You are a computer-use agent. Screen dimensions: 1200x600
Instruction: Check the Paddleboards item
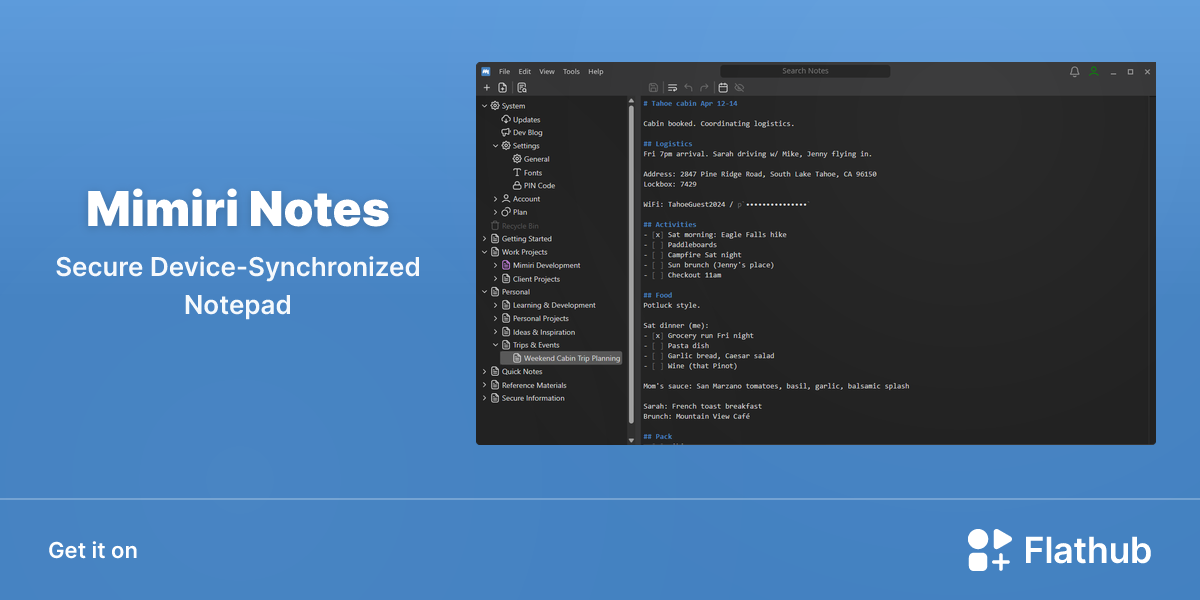pyautogui.click(x=657, y=245)
